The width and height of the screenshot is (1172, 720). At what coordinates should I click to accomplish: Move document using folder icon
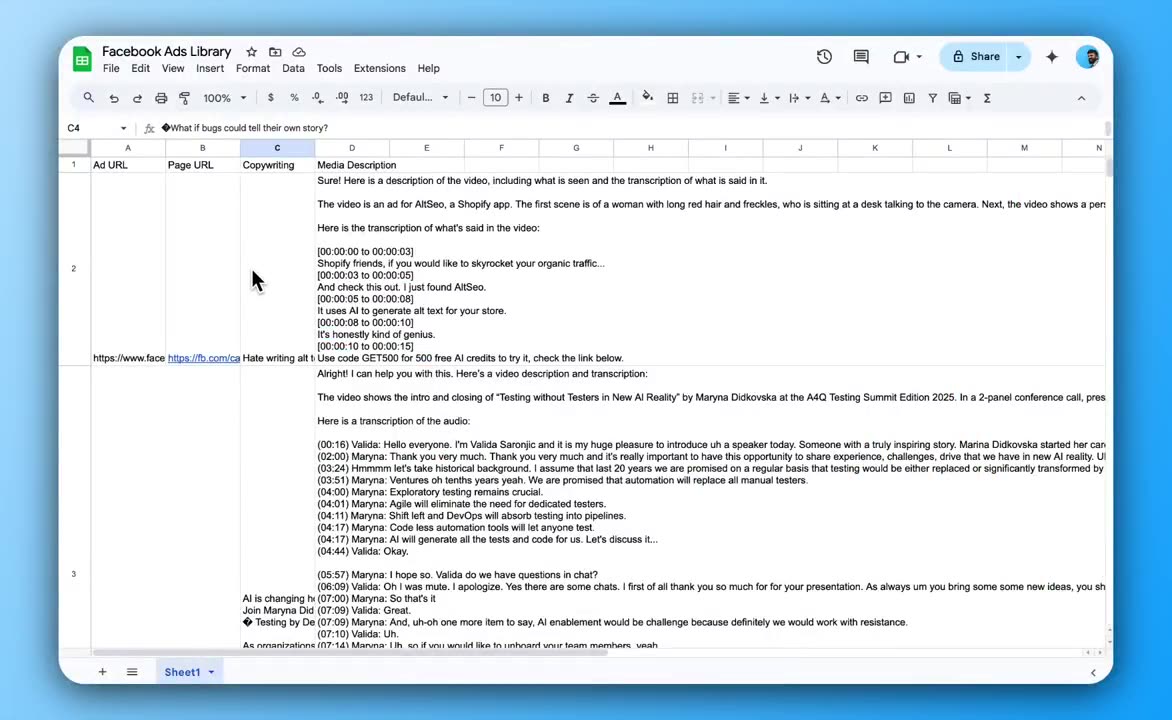[x=275, y=52]
